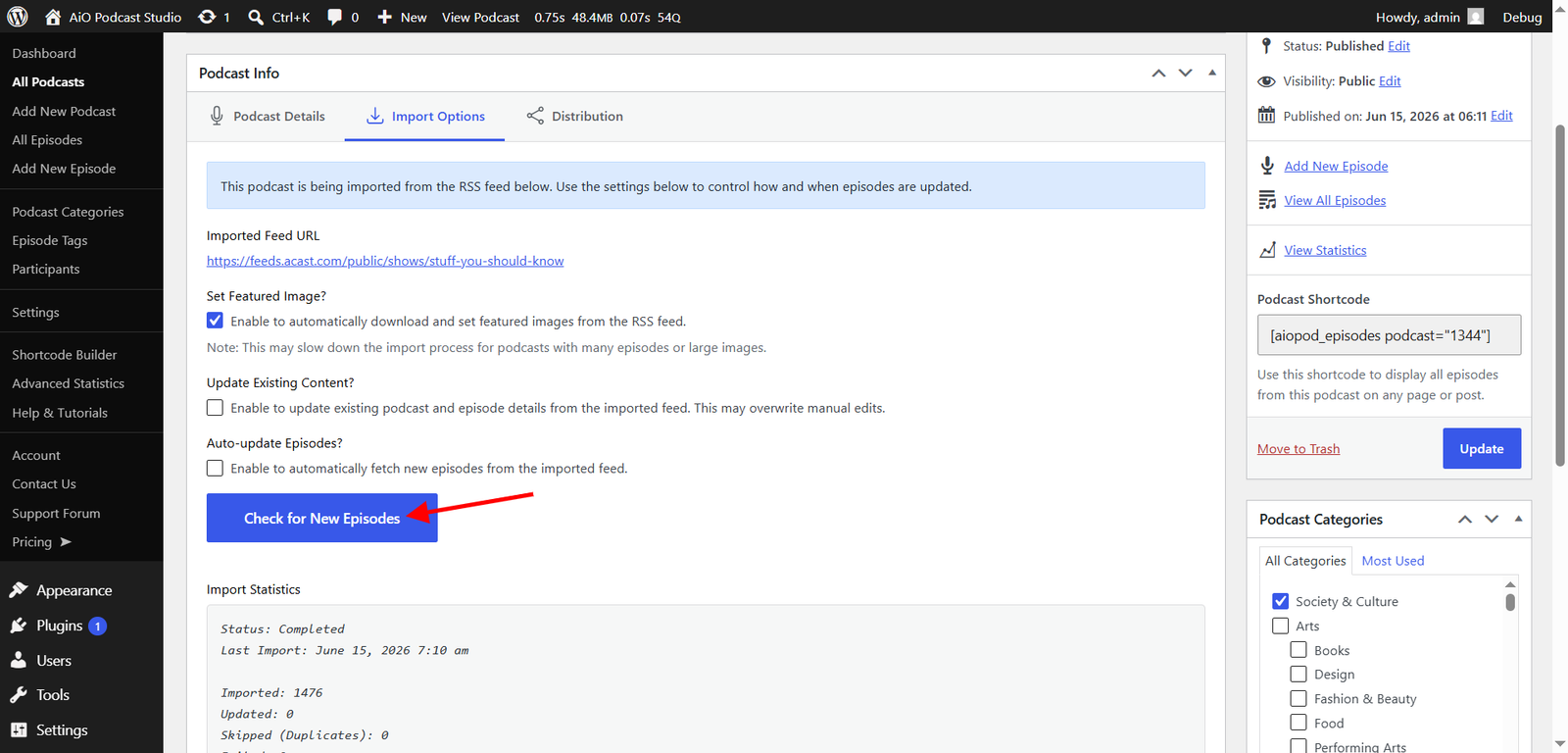Image resolution: width=1568 pixels, height=753 pixels.
Task: Check the Arts category
Action: [1280, 626]
